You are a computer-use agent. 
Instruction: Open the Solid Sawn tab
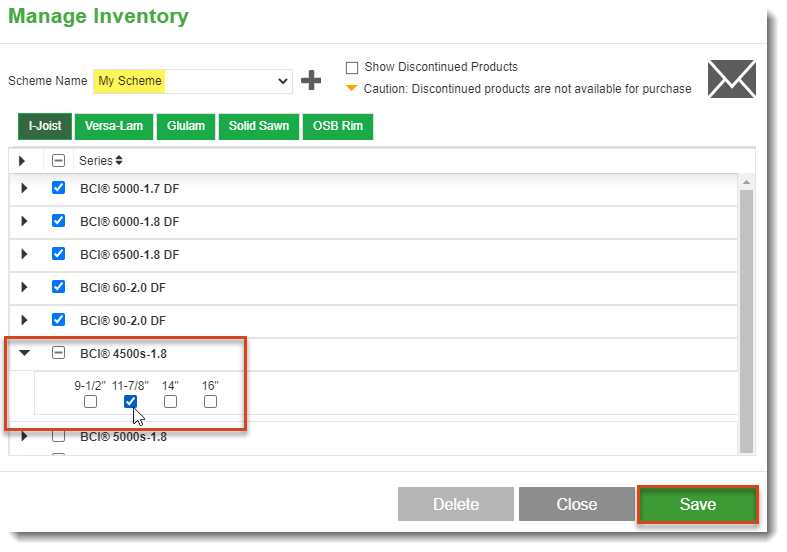(259, 126)
